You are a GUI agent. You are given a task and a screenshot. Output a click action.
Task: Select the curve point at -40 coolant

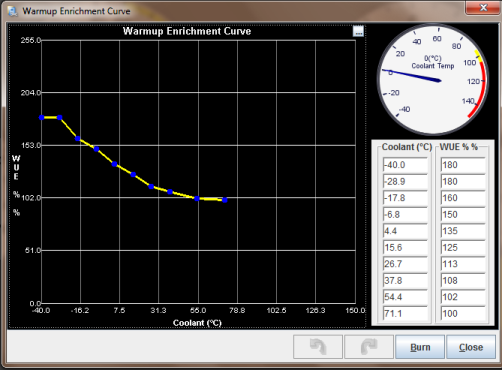tap(42, 118)
